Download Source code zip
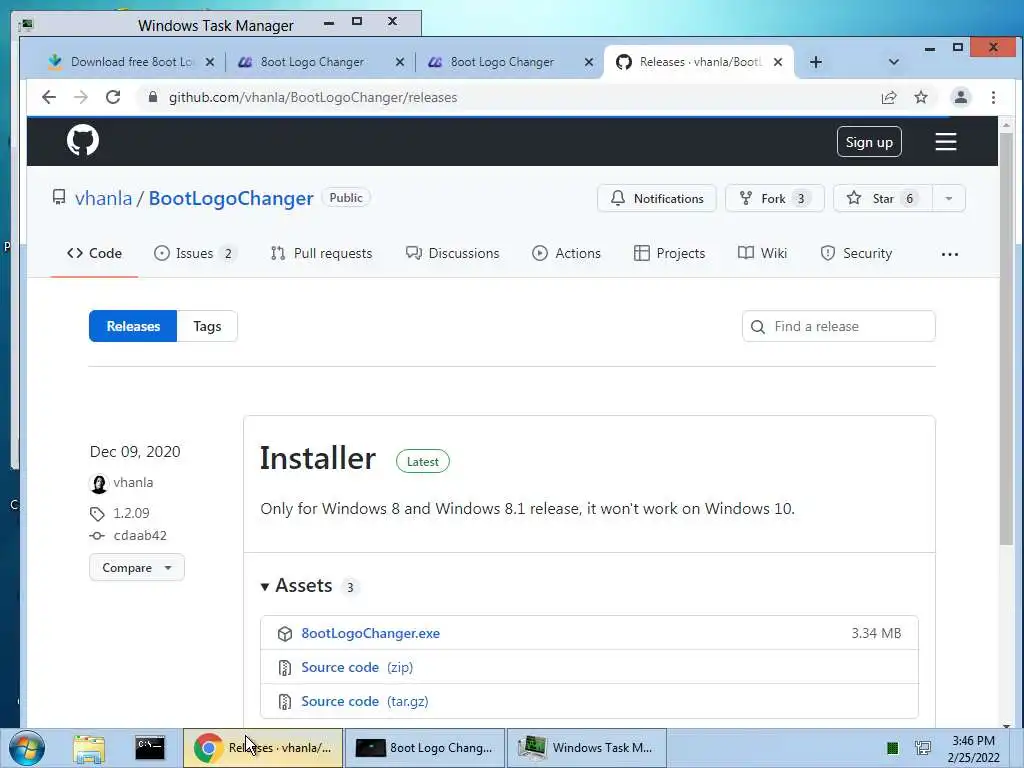1024x768 pixels. click(357, 667)
